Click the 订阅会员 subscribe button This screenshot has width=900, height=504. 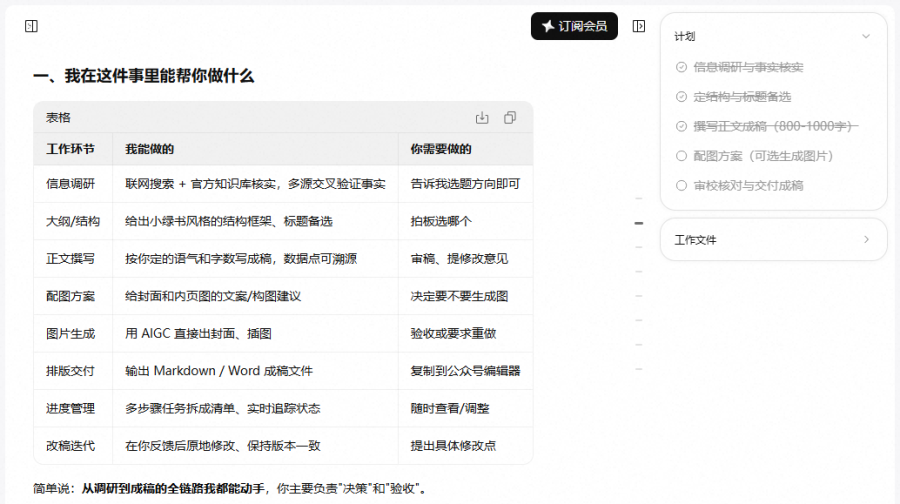point(574,26)
